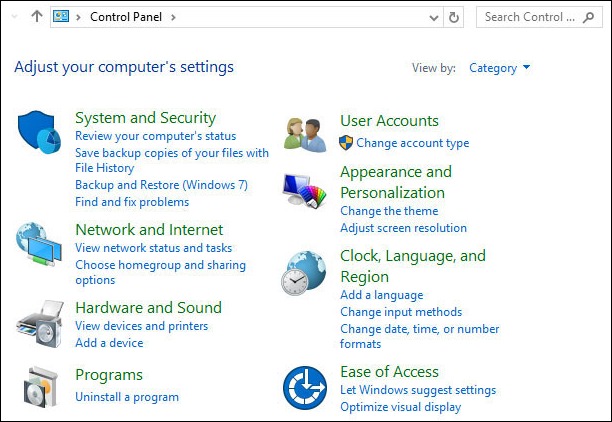
Task: Select Adjust screen resolution link
Action: coord(403,228)
